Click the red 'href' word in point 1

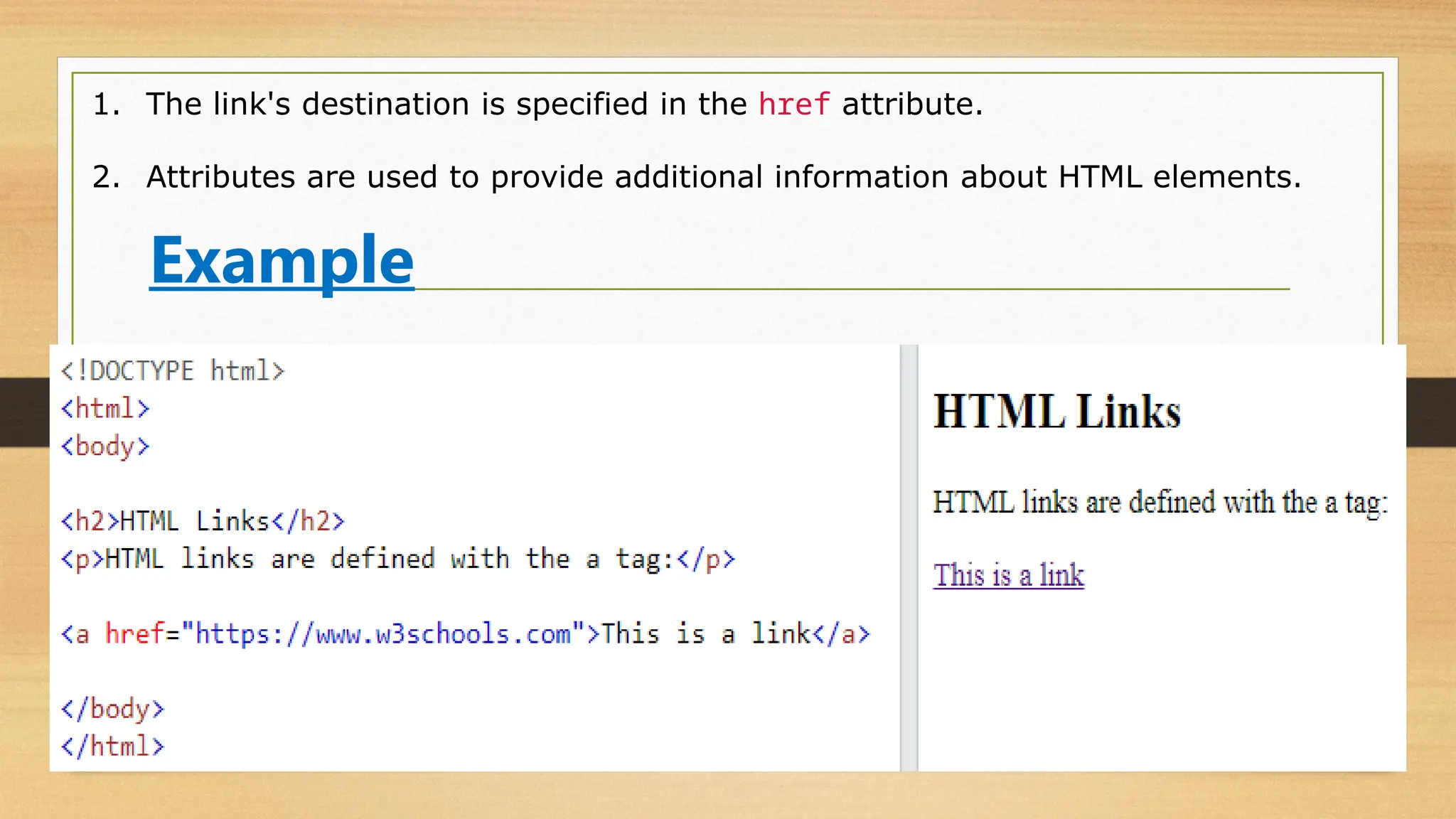coord(793,105)
